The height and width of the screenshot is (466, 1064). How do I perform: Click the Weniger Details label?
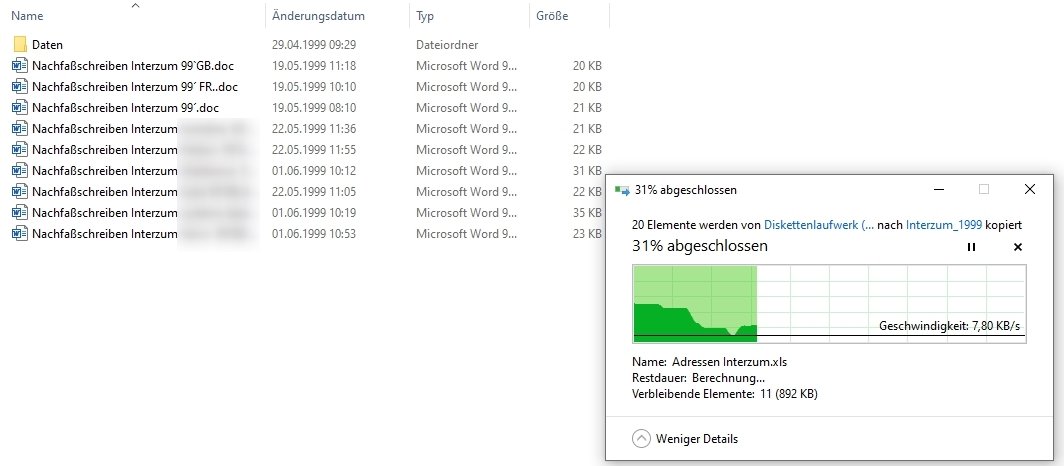[x=697, y=438]
